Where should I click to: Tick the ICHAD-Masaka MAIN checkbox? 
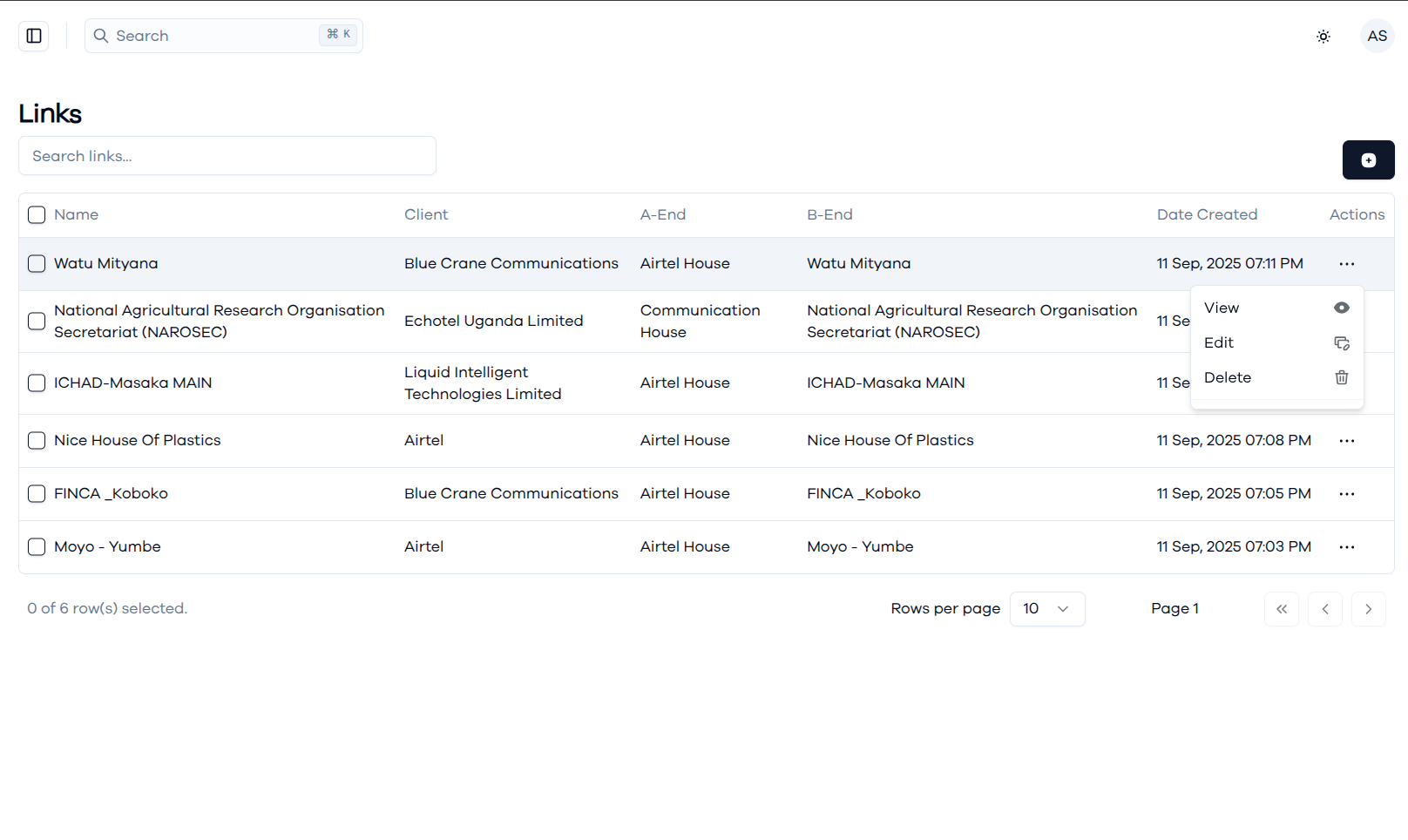37,383
